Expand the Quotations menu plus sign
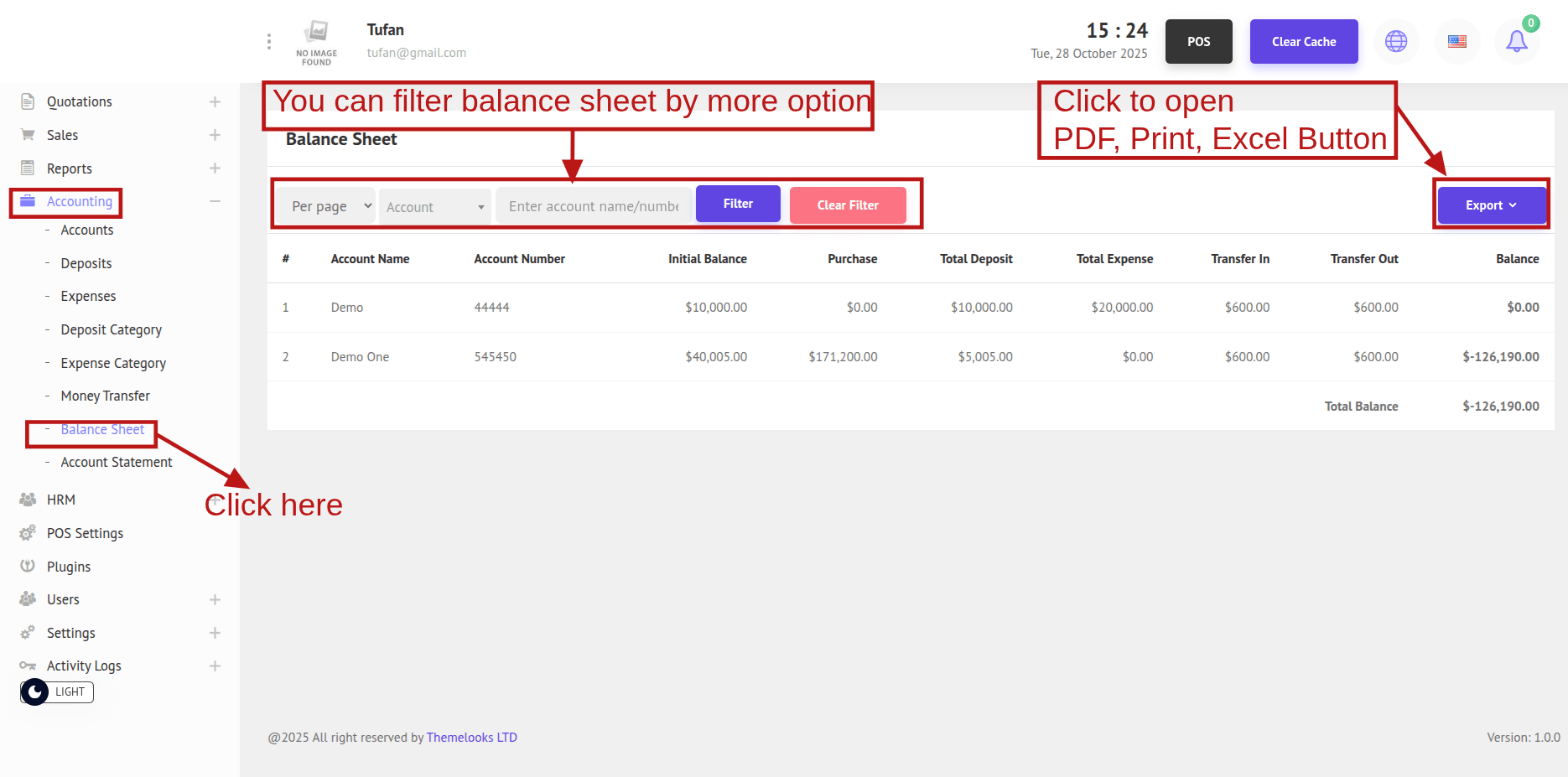 point(215,101)
